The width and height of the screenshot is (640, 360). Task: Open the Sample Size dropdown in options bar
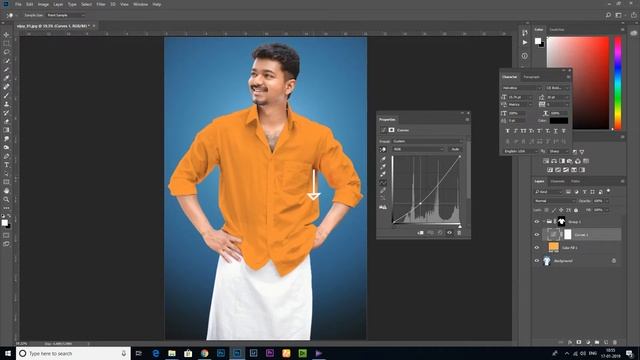coord(66,15)
